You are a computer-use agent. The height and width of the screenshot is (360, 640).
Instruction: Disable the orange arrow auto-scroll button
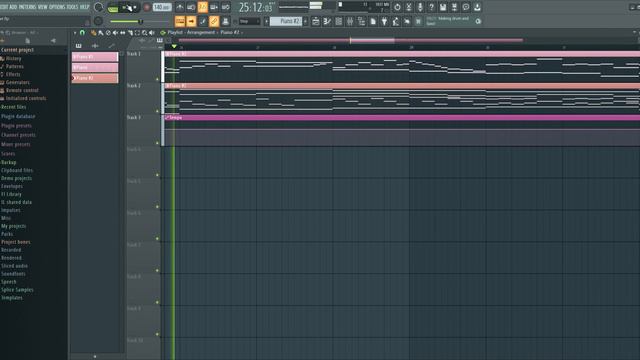coord(191,21)
